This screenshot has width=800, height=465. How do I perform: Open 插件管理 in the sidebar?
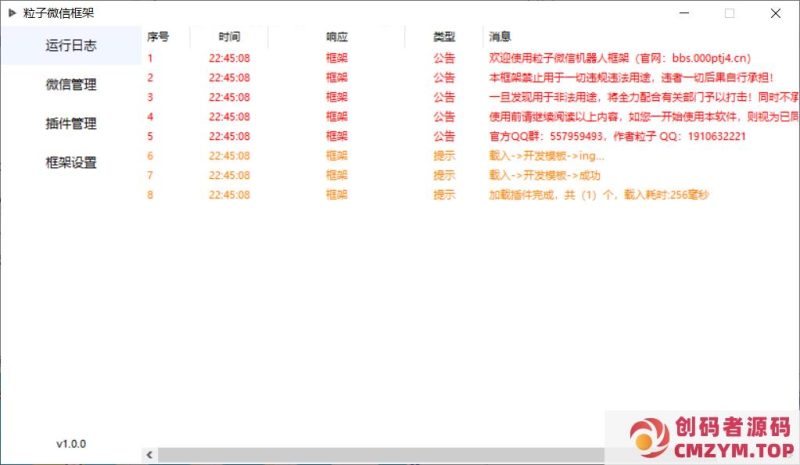[71, 124]
